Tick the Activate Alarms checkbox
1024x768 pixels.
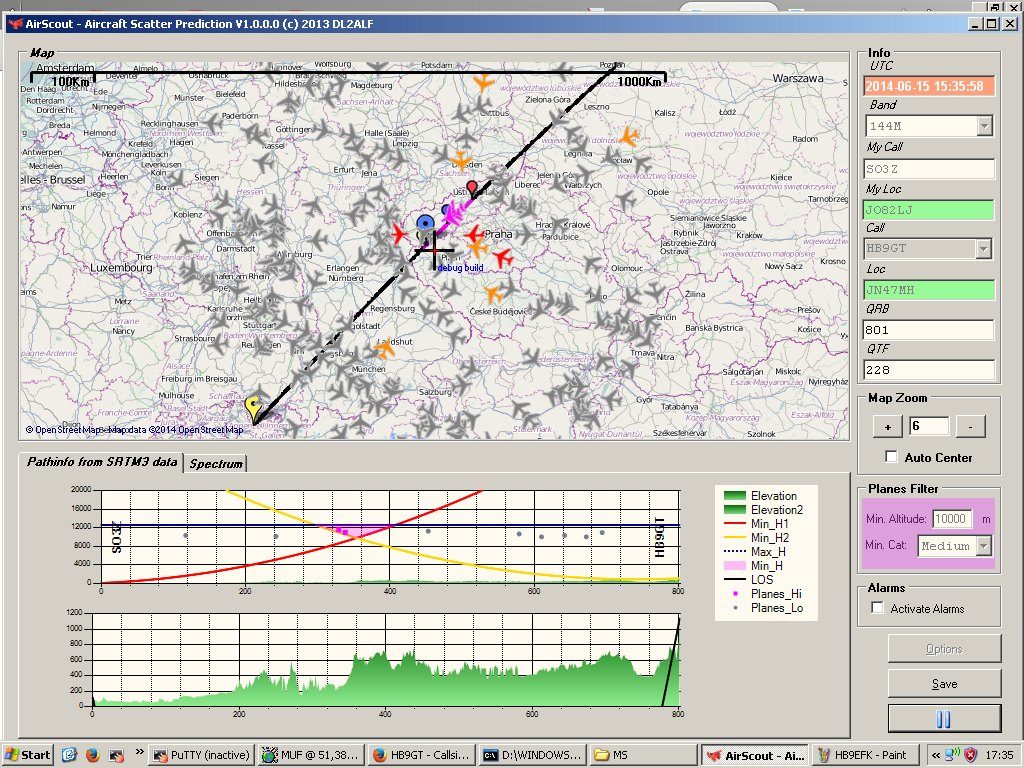(877, 608)
